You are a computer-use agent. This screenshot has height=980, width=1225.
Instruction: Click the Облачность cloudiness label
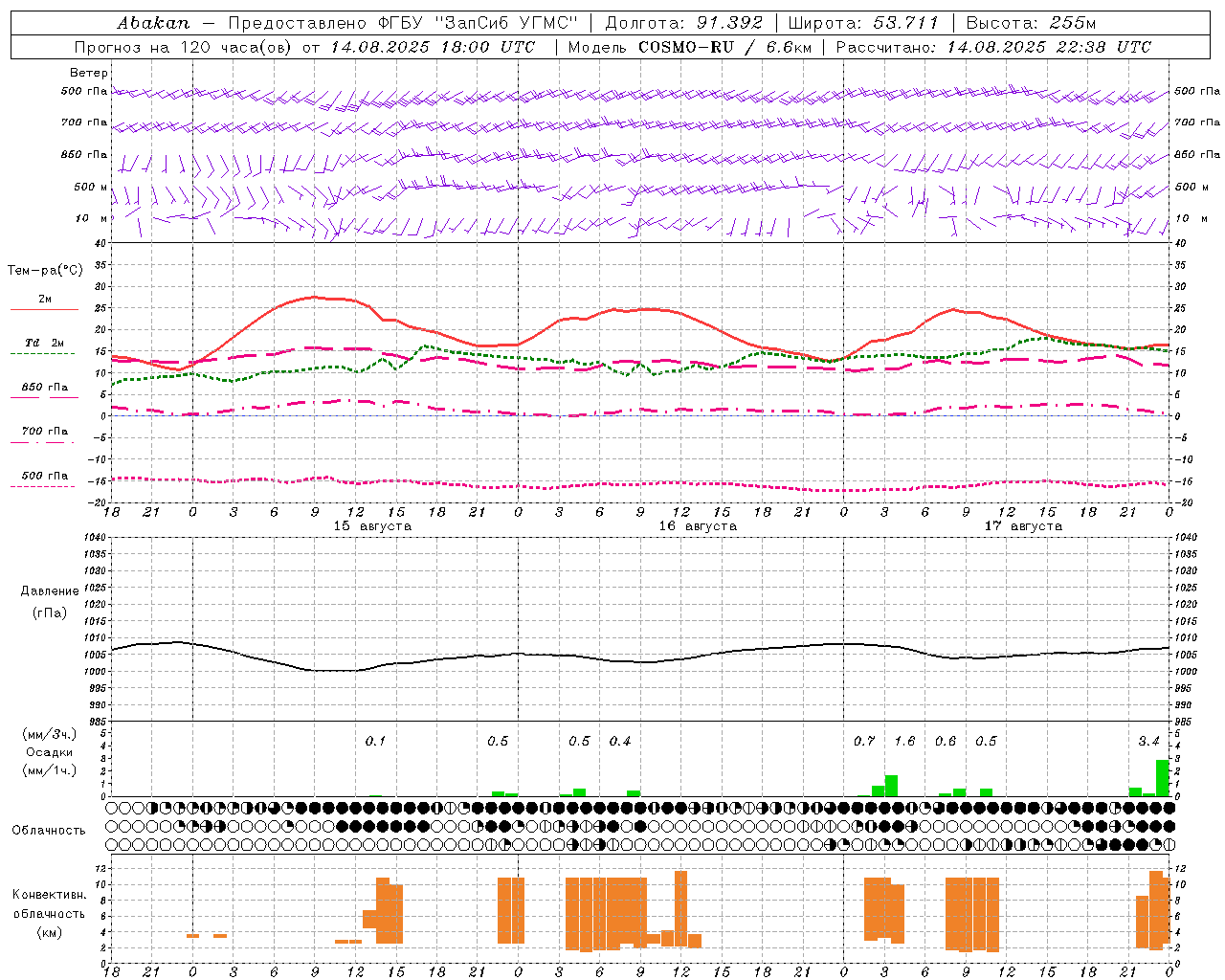(x=49, y=830)
